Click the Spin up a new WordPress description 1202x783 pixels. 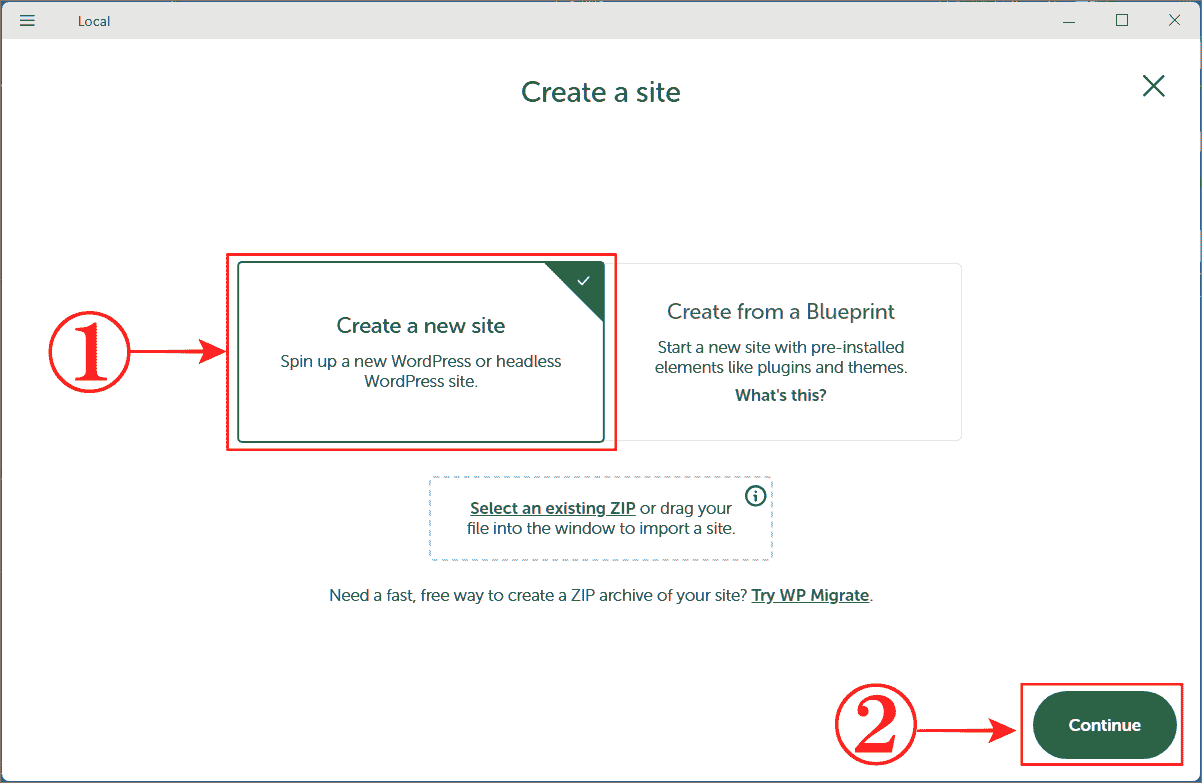(x=421, y=371)
